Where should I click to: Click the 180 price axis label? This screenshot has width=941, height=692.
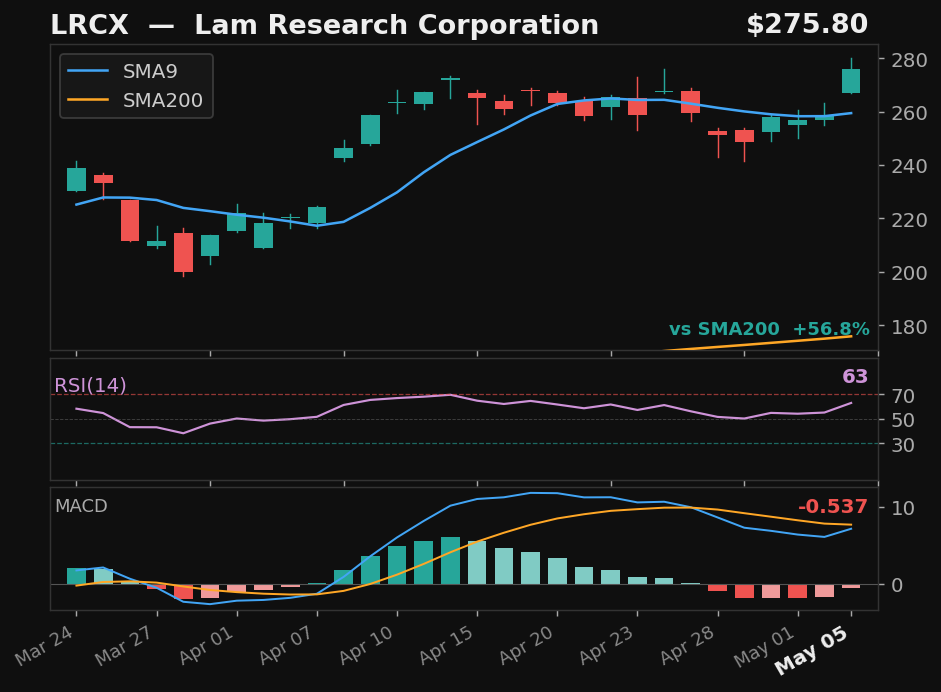pyautogui.click(x=909, y=327)
